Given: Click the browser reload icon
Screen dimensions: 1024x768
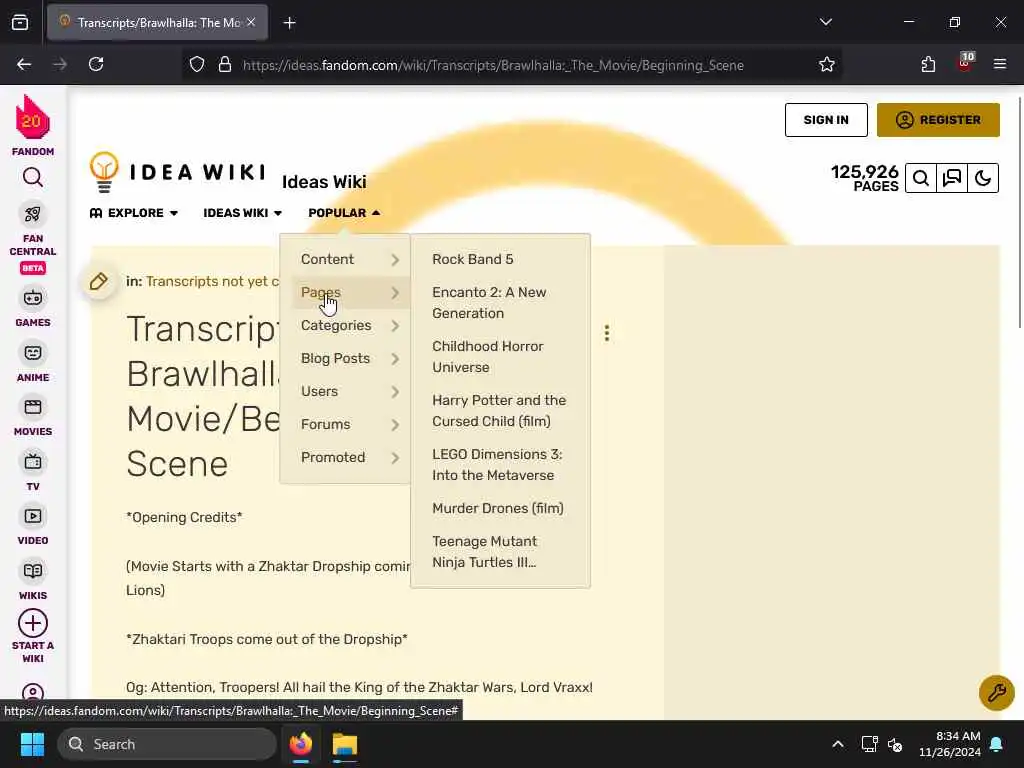Looking at the screenshot, I should click(x=96, y=65).
